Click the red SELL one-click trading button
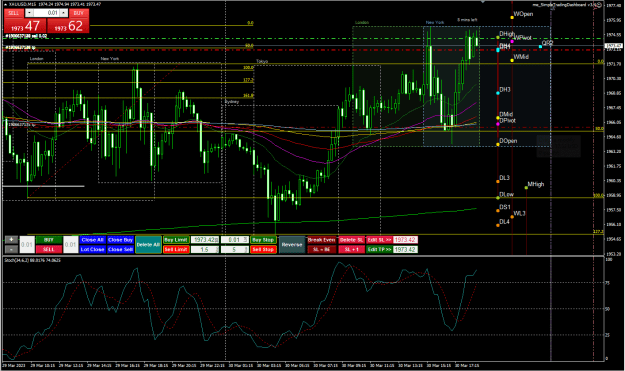 [x=14, y=13]
